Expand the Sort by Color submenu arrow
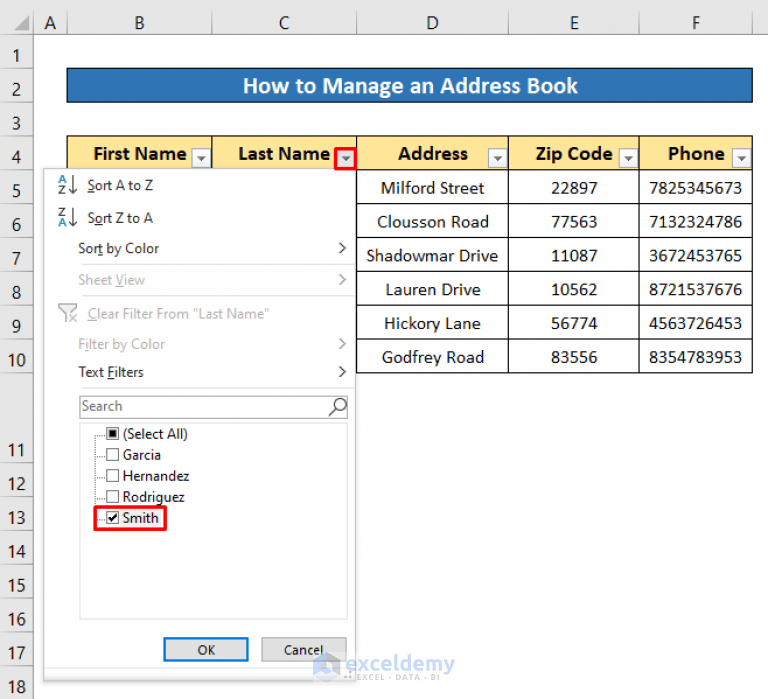 (342, 248)
